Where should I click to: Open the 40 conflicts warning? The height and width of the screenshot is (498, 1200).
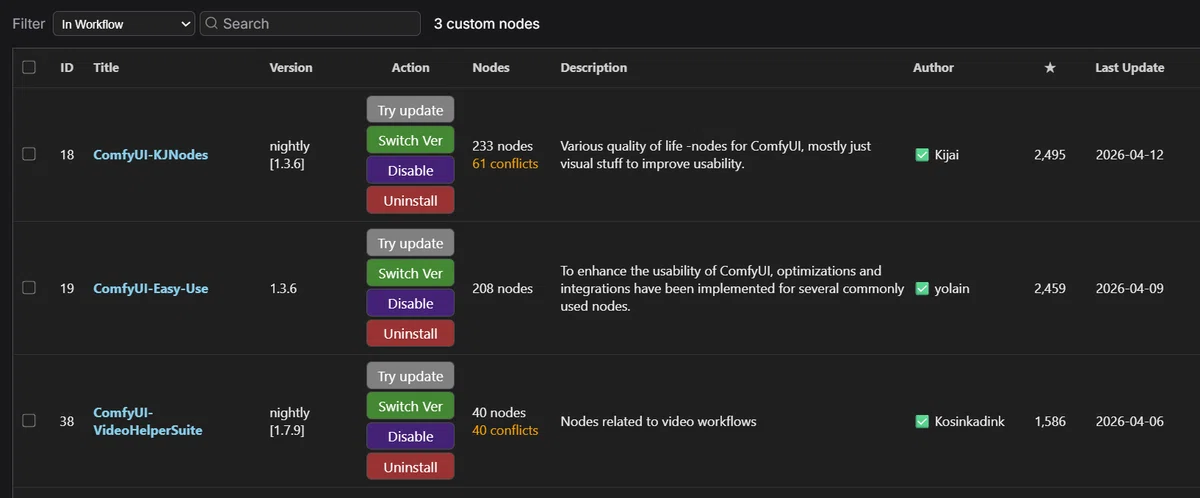pos(505,430)
